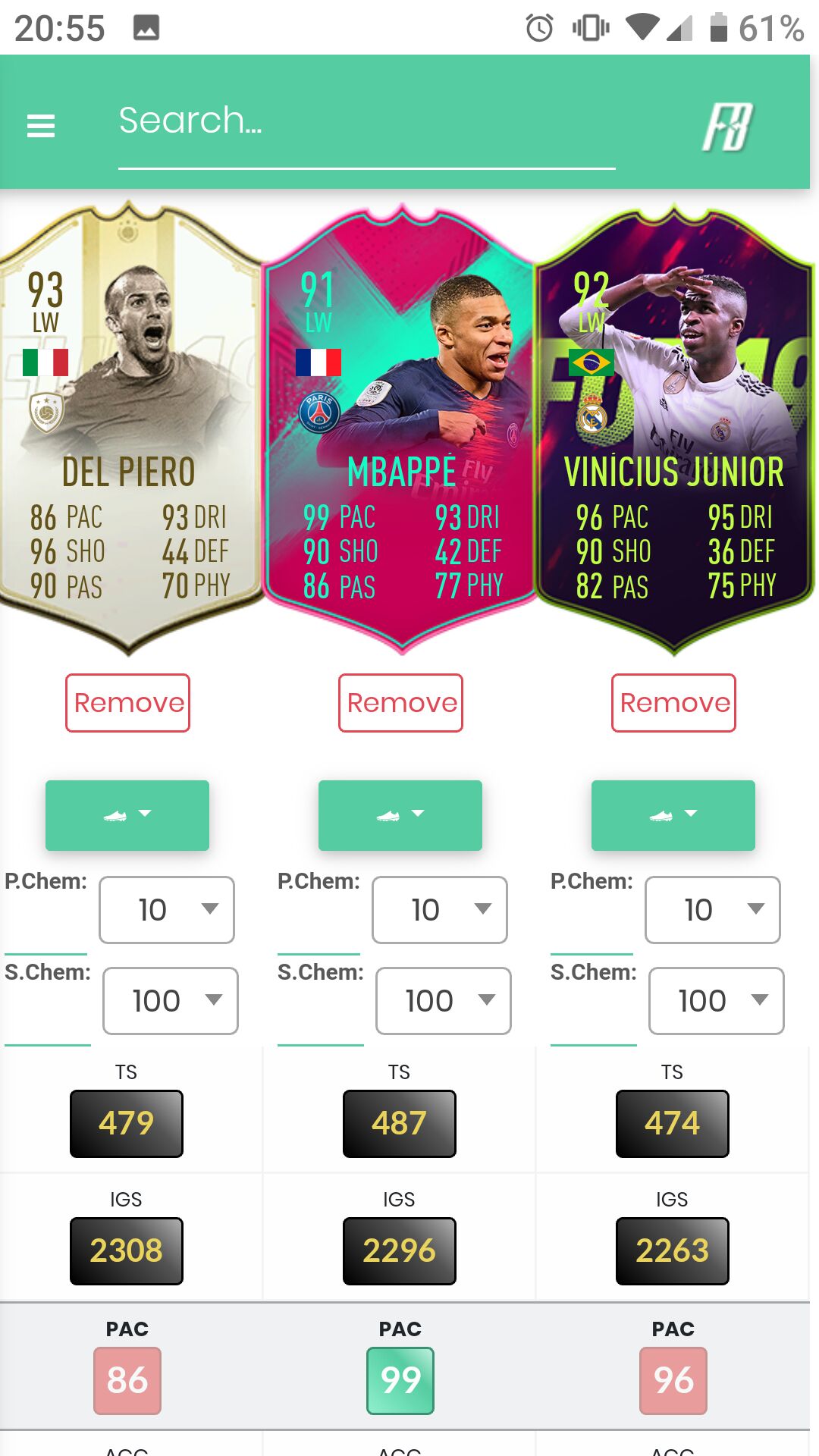Expand Vinícius Júnior's P.Chem dropdown
Screen dimensions: 819x1456
click(713, 909)
